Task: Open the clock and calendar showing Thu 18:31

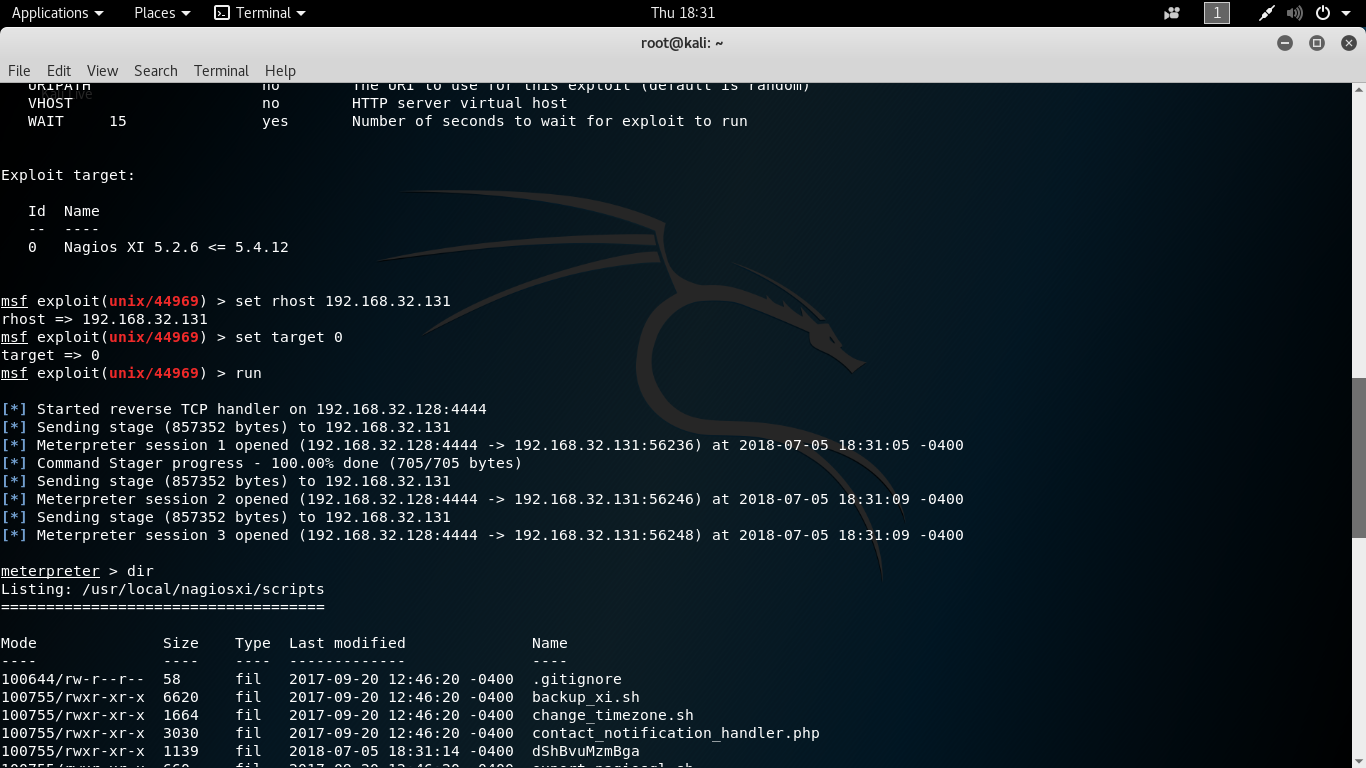Action: click(683, 13)
